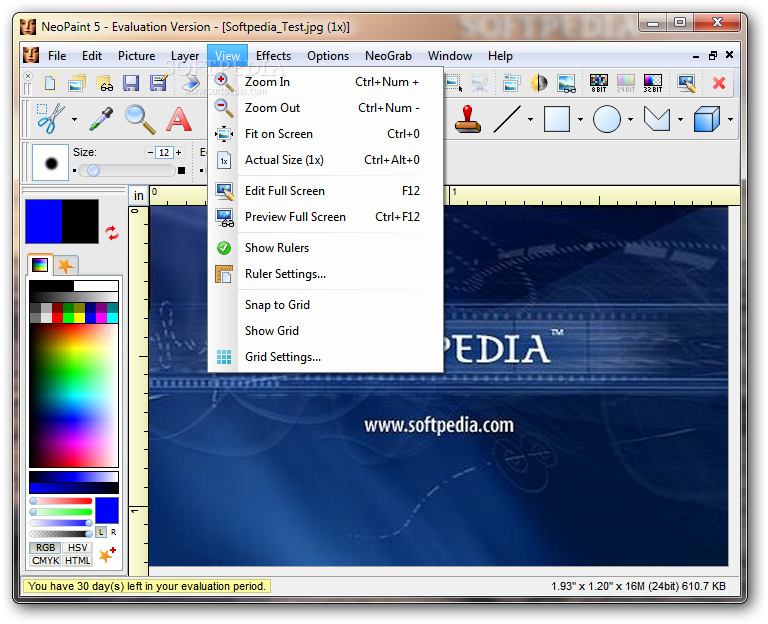Click the Browse folder with glasses icon
This screenshot has height=624, width=768.
click(x=104, y=83)
